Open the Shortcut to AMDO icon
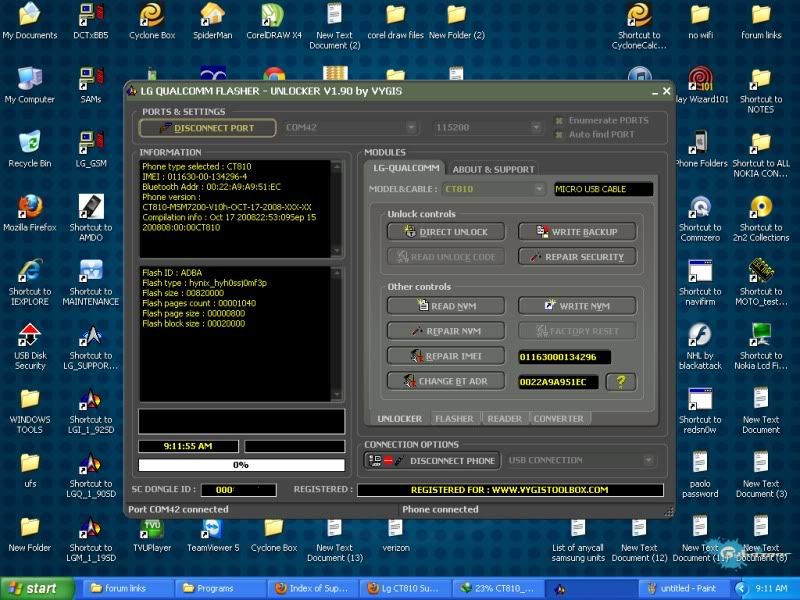 click(x=91, y=218)
